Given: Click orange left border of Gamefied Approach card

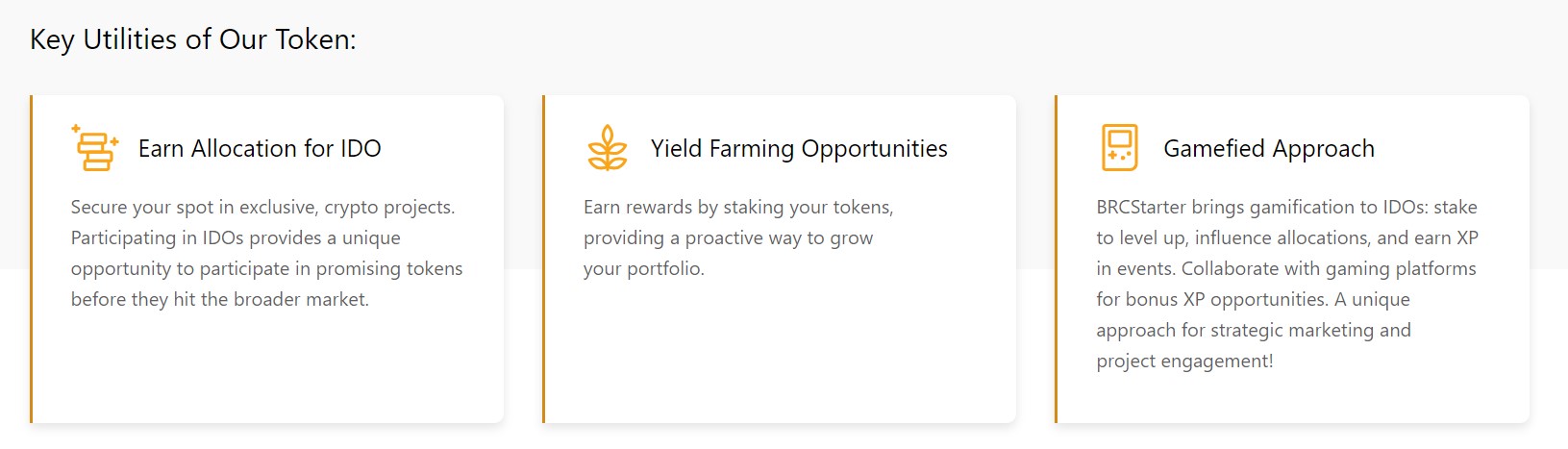Looking at the screenshot, I should [x=1057, y=259].
